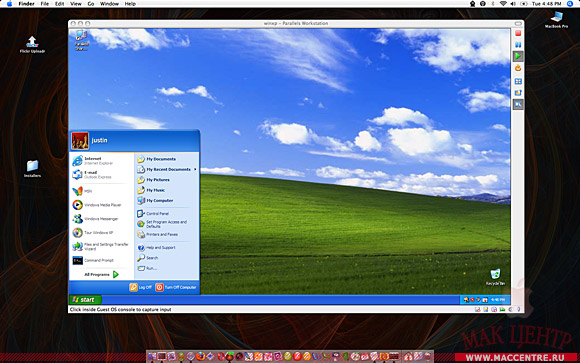Launch MSN from the Start menu
580x363 pixels.
coord(82,191)
